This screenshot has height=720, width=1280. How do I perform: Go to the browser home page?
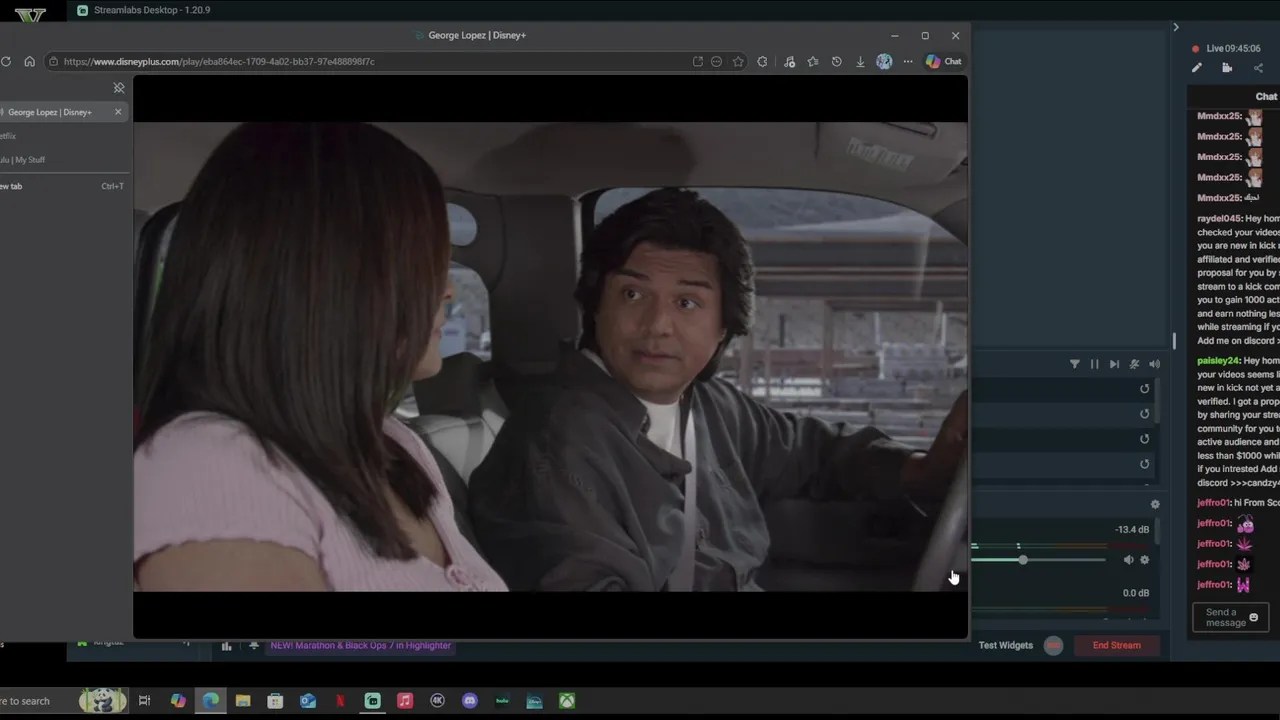click(x=29, y=61)
